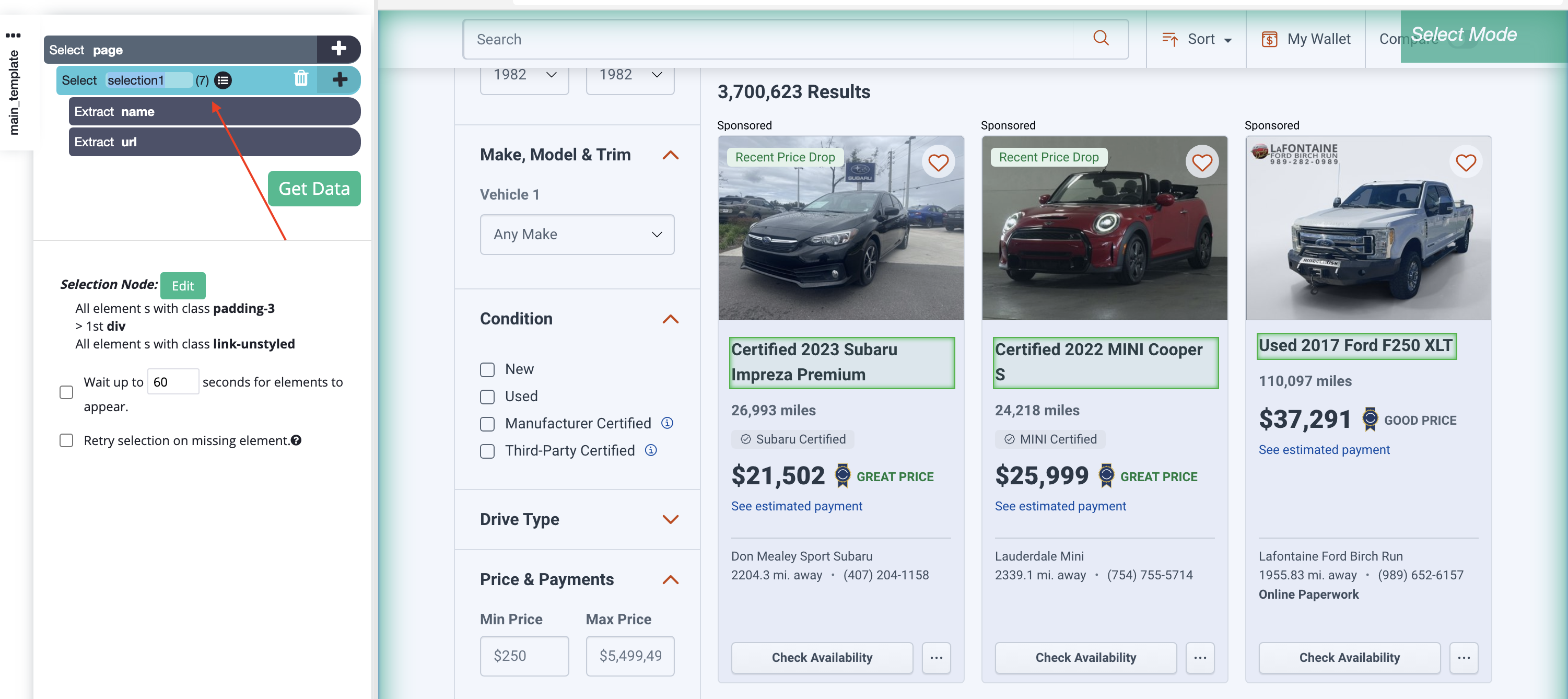The width and height of the screenshot is (1568, 699).
Task: Open the Used 2017 Ford F250 XLT title
Action: (x=1356, y=346)
